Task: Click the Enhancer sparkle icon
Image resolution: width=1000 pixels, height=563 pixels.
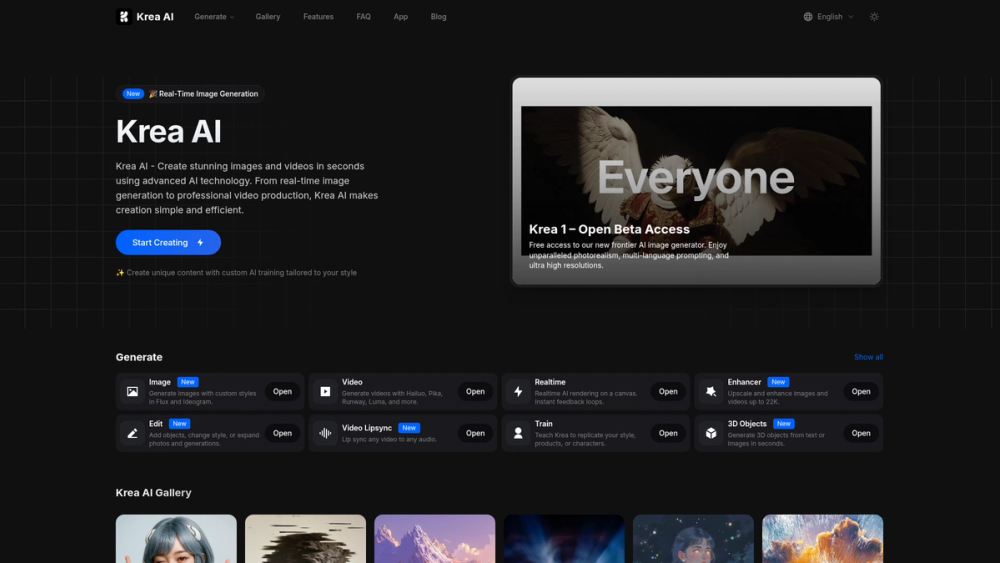Action: pyautogui.click(x=711, y=391)
